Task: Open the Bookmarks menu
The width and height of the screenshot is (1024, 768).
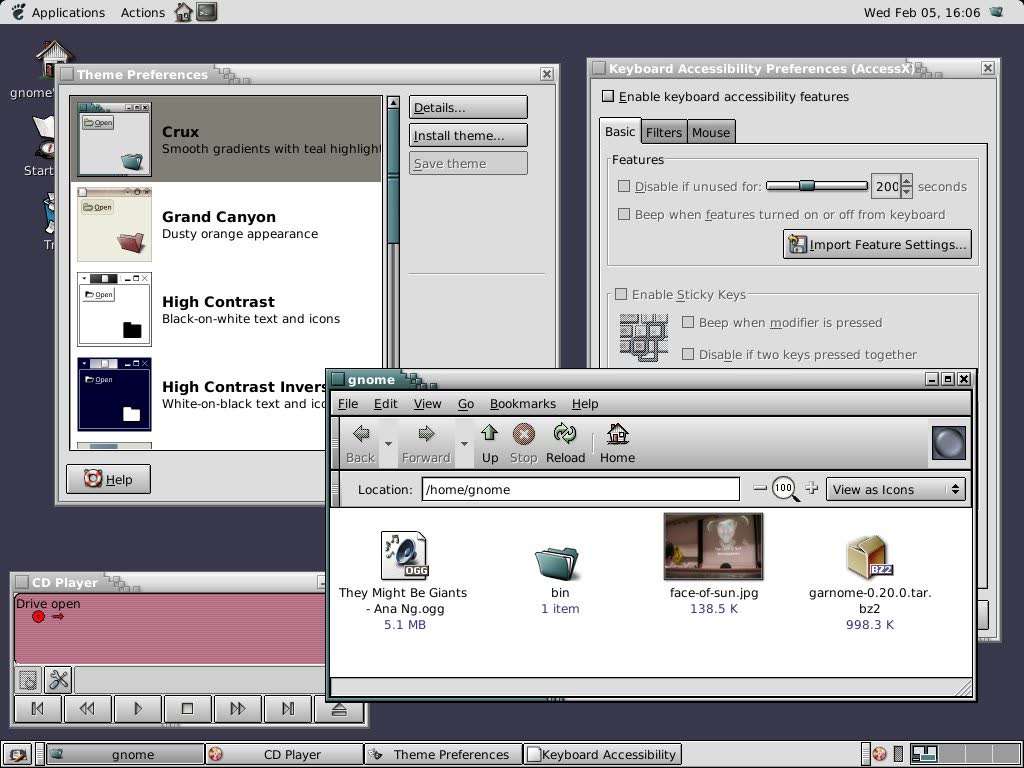Action: 522,404
